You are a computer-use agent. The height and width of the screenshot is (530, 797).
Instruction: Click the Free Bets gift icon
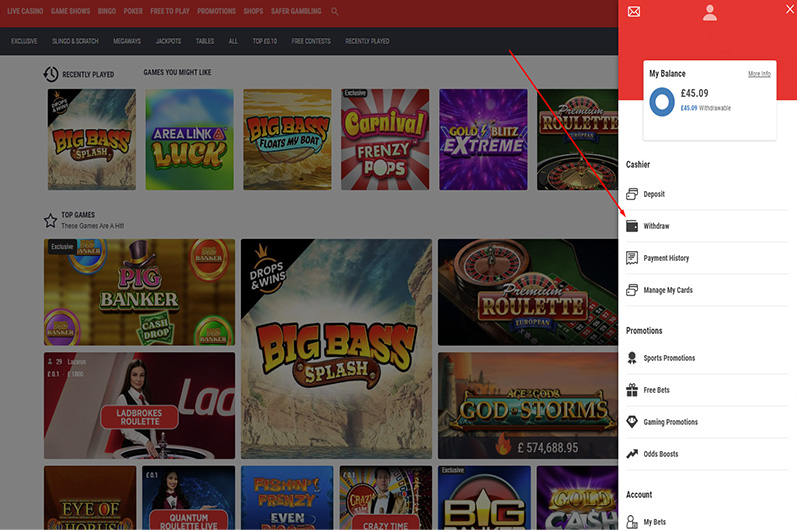(632, 390)
